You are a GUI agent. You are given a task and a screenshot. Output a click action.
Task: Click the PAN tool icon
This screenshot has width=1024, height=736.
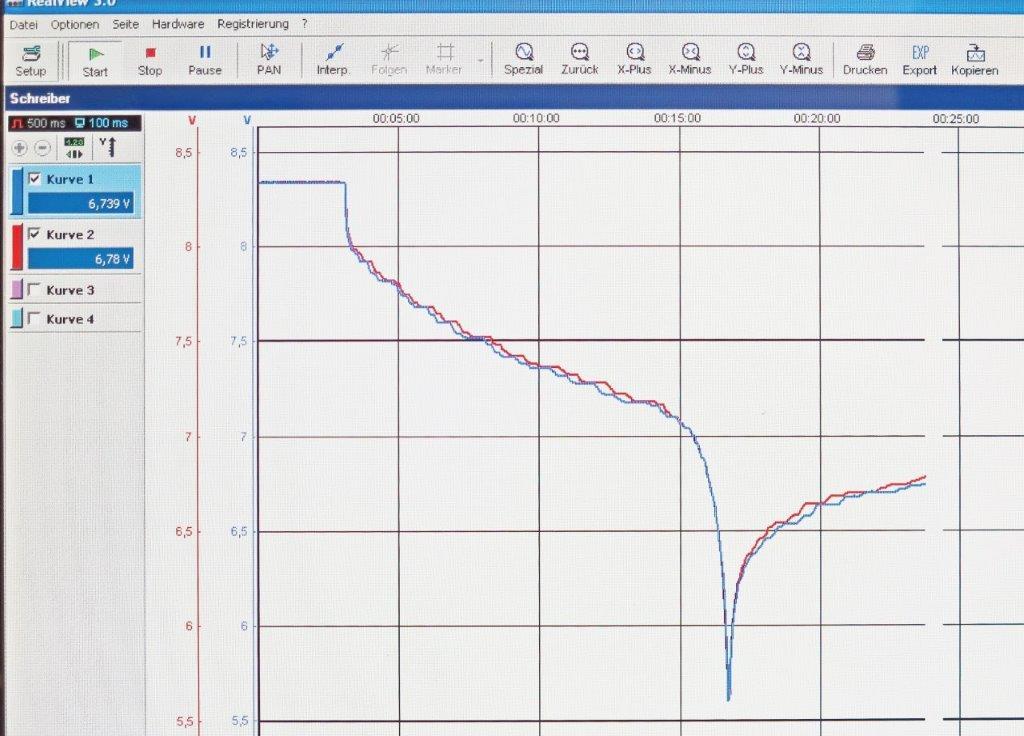pos(269,59)
